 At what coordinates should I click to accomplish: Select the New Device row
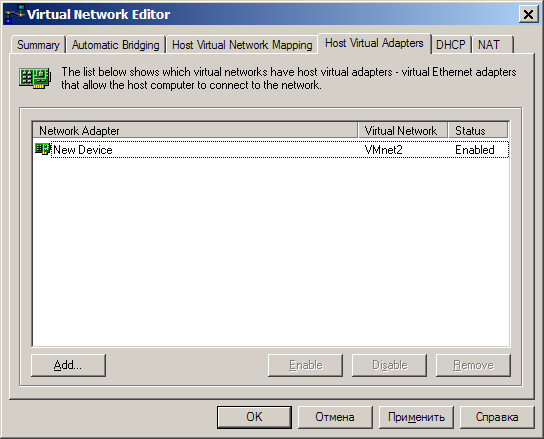coord(272,150)
